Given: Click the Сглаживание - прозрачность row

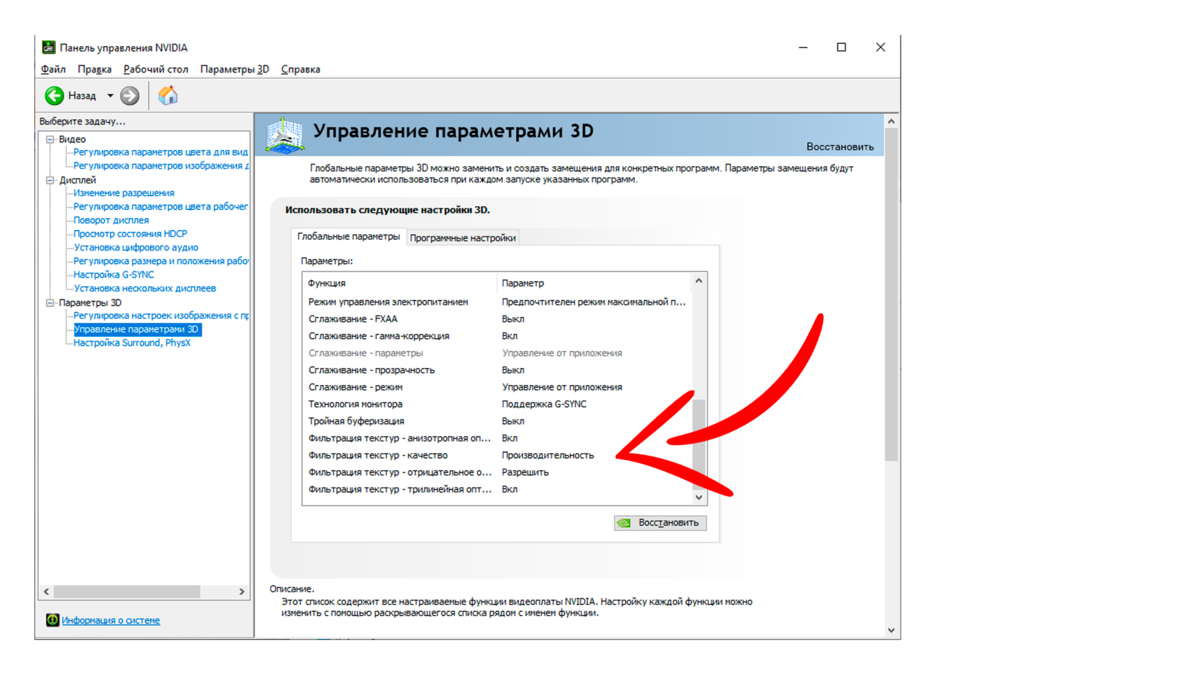Looking at the screenshot, I should click(x=497, y=370).
